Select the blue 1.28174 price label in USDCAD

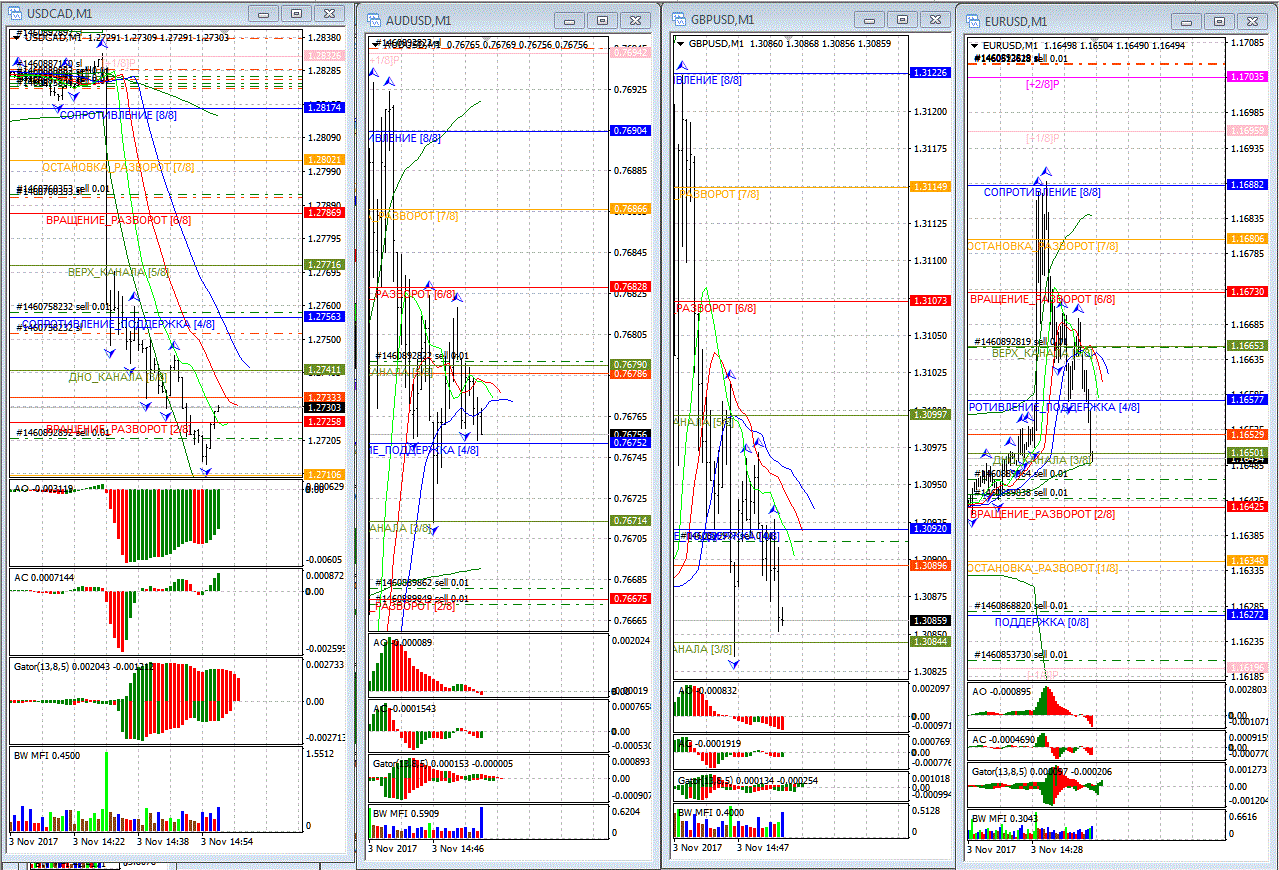coord(326,107)
